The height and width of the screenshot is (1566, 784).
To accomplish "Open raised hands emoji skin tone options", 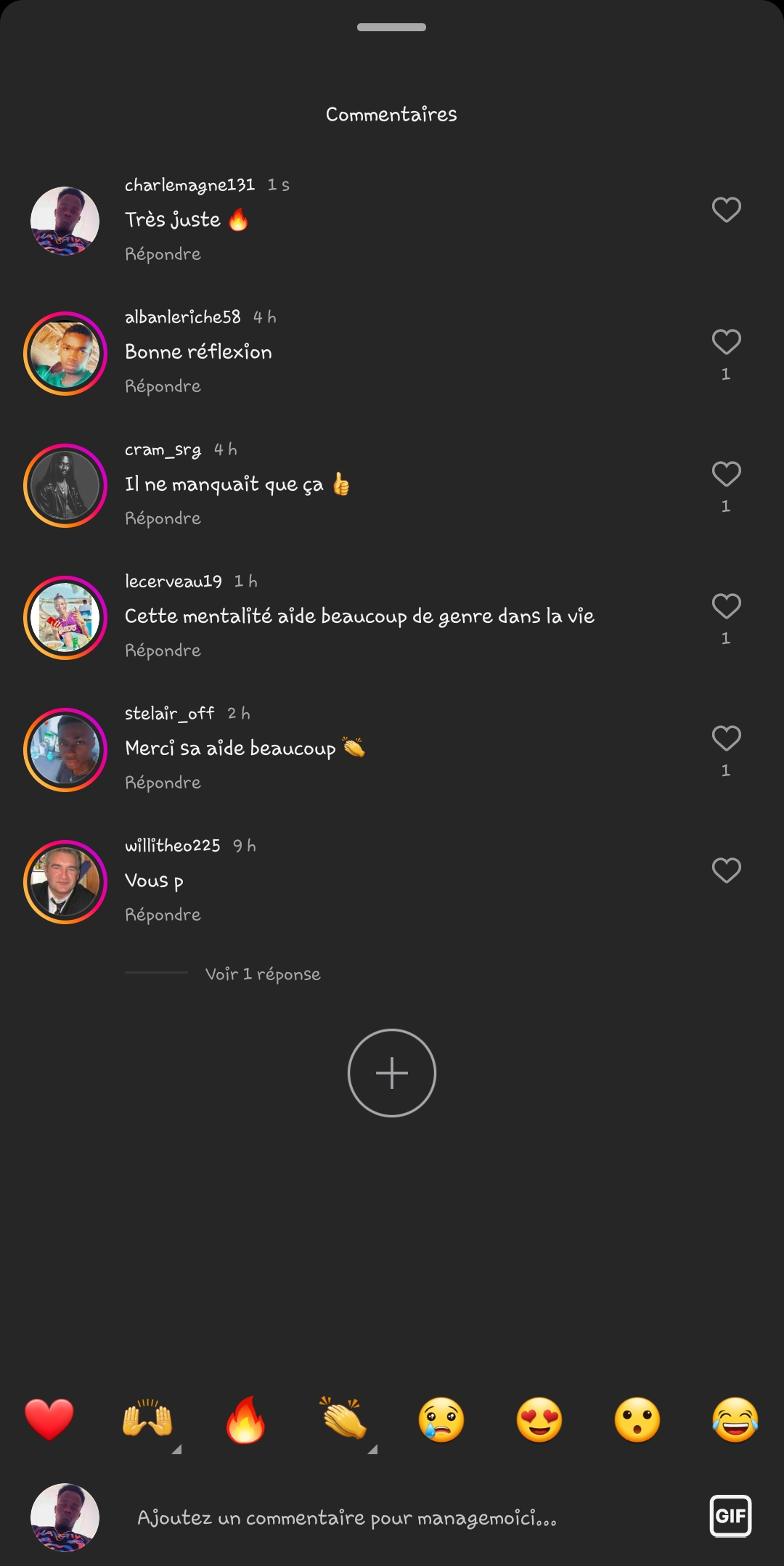I will pos(176,1449).
